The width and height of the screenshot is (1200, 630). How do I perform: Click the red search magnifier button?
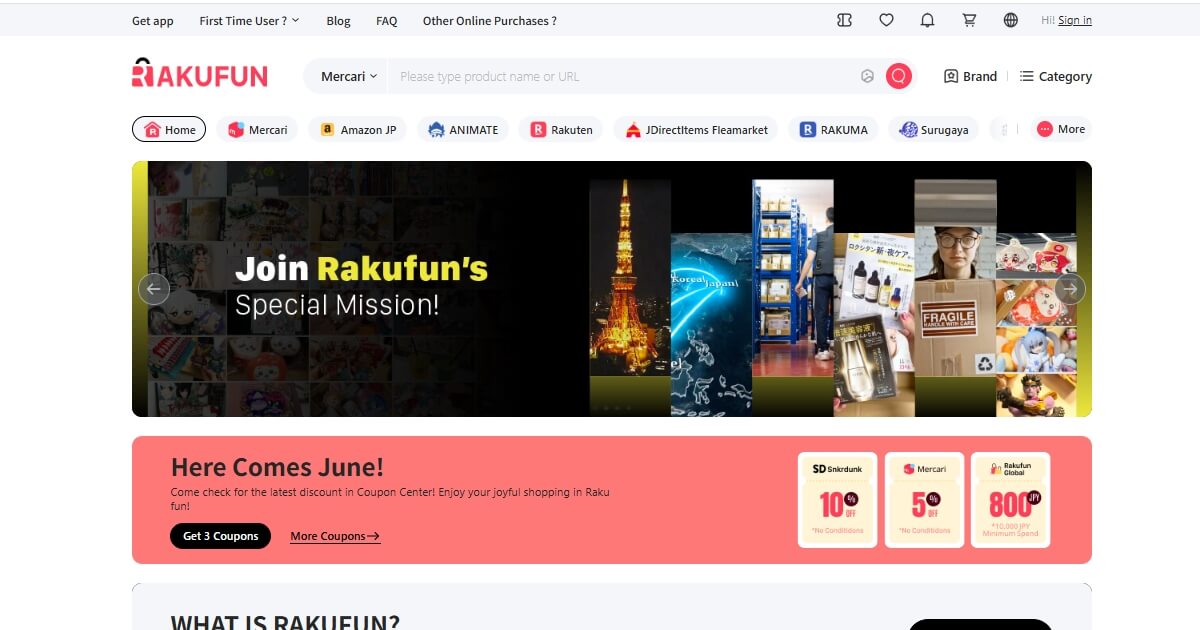pos(899,76)
